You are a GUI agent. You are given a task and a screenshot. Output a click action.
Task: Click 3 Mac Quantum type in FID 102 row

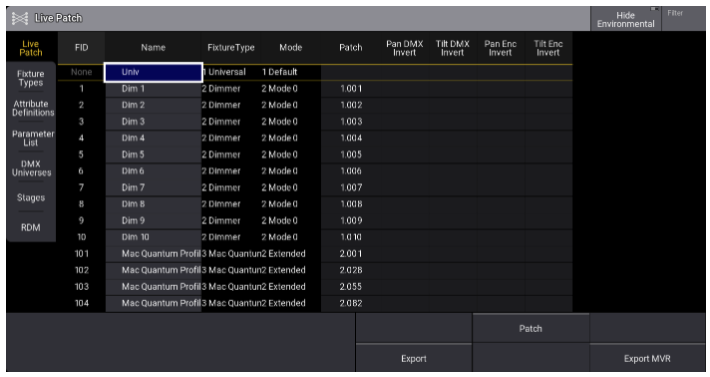(231, 270)
